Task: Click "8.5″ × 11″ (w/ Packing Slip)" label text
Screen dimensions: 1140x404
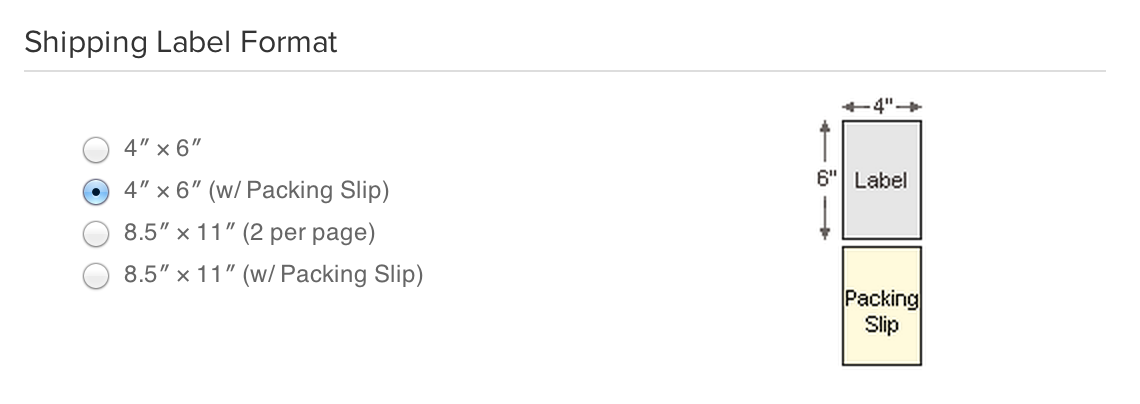Action: tap(273, 274)
